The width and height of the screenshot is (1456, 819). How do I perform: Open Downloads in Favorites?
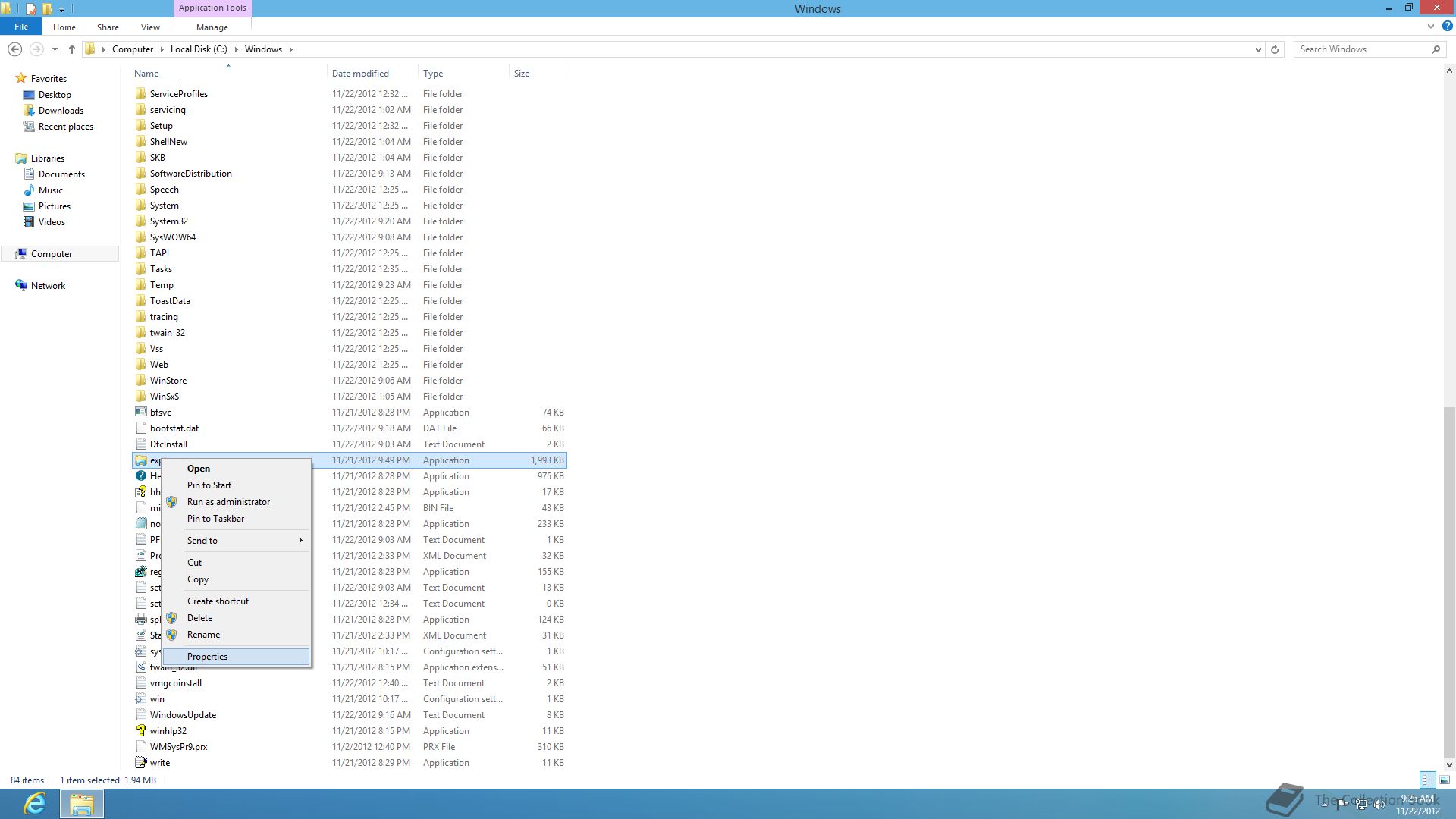tap(61, 111)
